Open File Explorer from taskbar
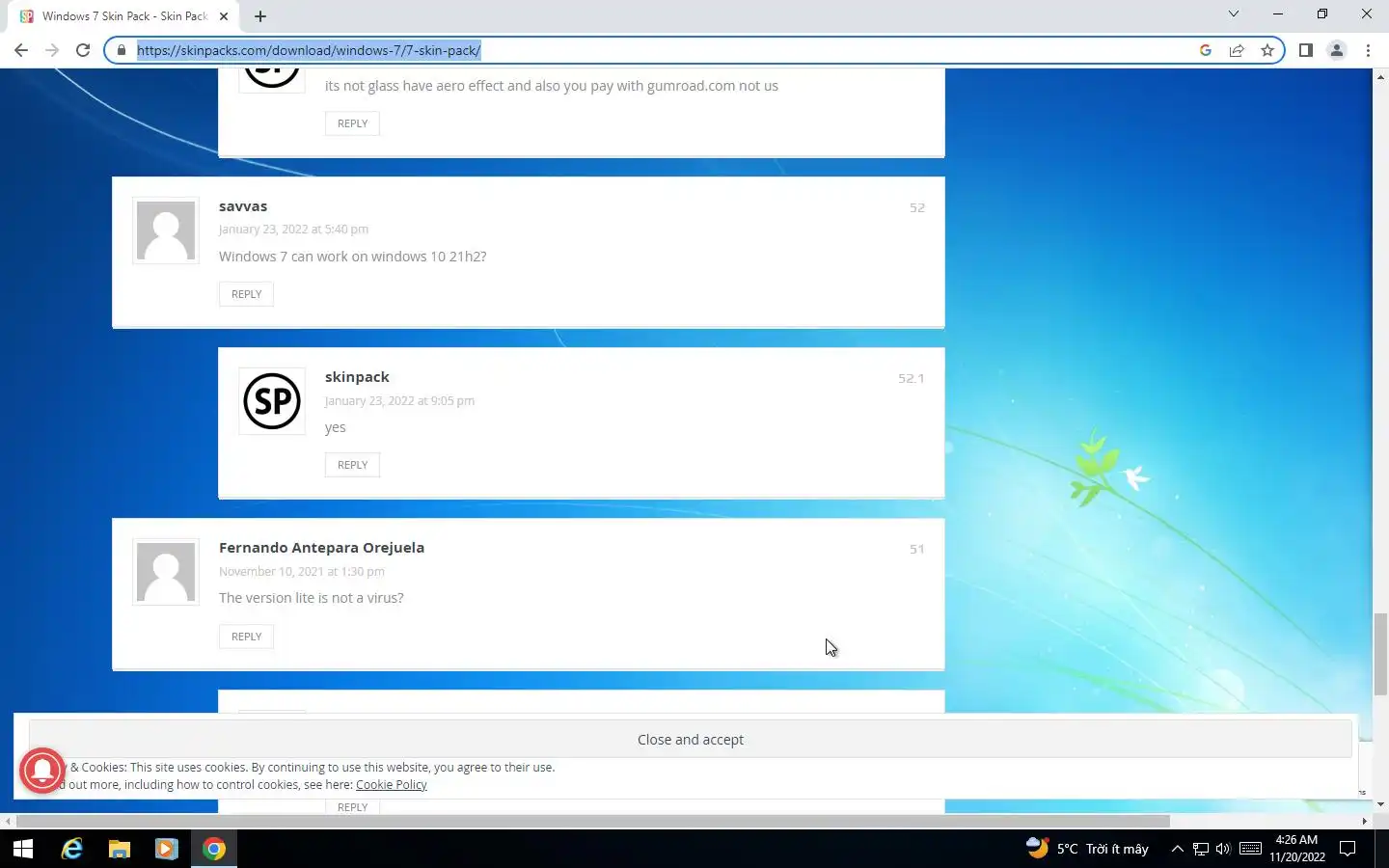This screenshot has width=1389, height=868. click(x=119, y=849)
